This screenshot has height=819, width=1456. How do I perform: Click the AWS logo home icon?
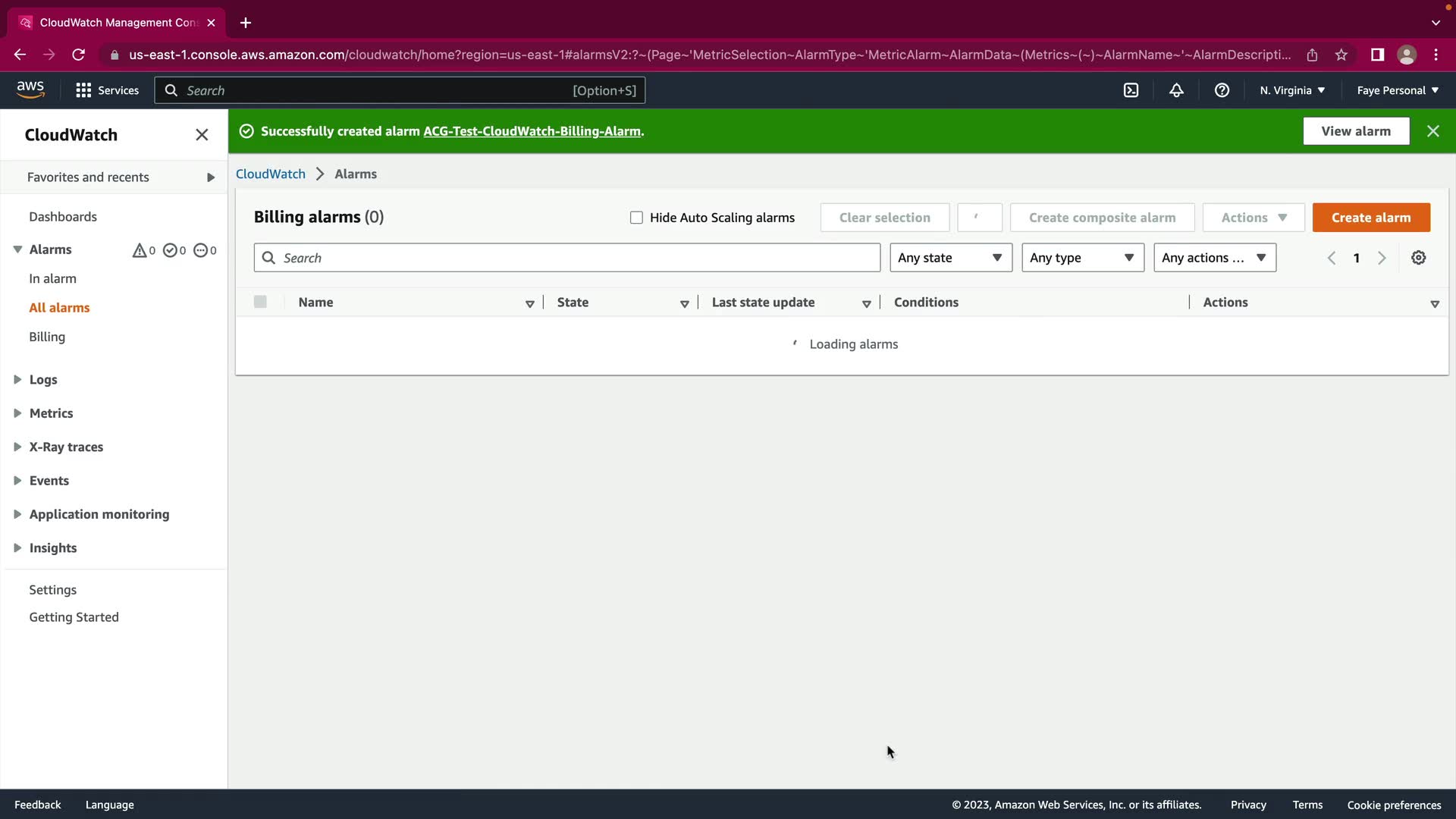coord(30,89)
